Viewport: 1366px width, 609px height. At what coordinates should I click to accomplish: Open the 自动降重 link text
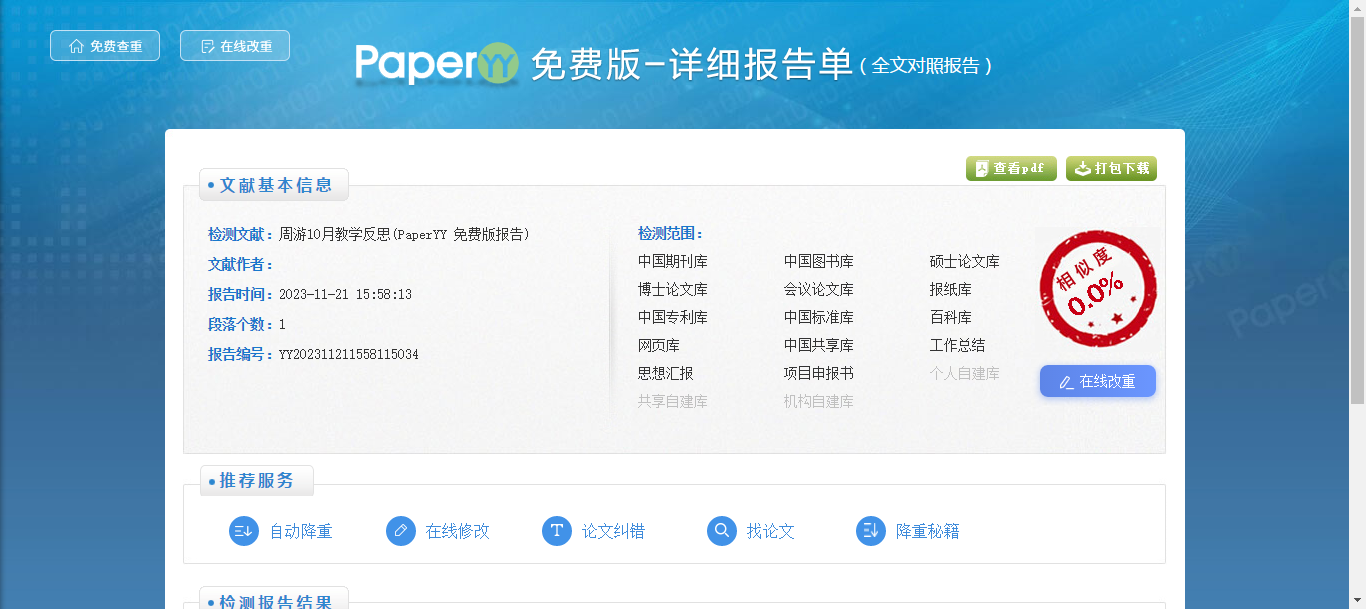pos(301,532)
